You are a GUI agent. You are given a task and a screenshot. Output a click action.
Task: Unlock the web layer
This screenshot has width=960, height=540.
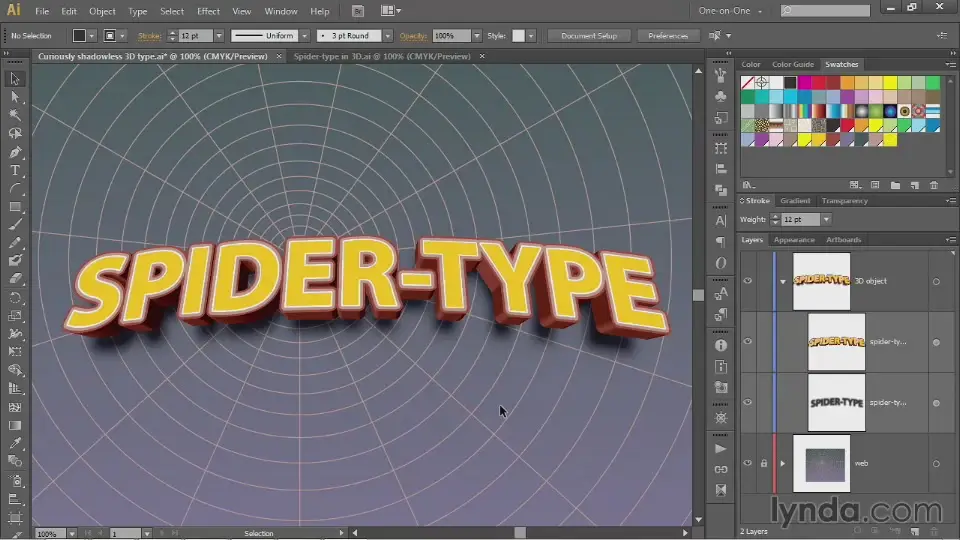click(x=764, y=463)
